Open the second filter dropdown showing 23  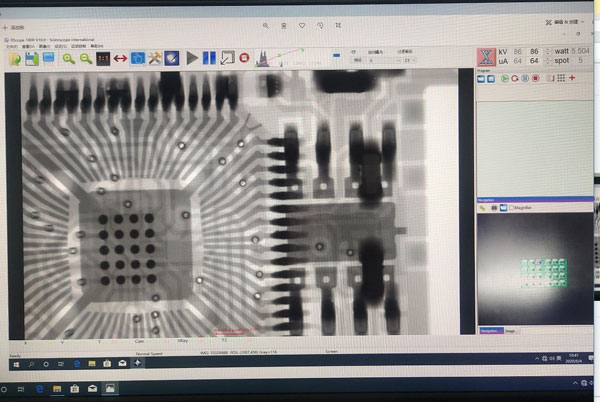click(410, 60)
